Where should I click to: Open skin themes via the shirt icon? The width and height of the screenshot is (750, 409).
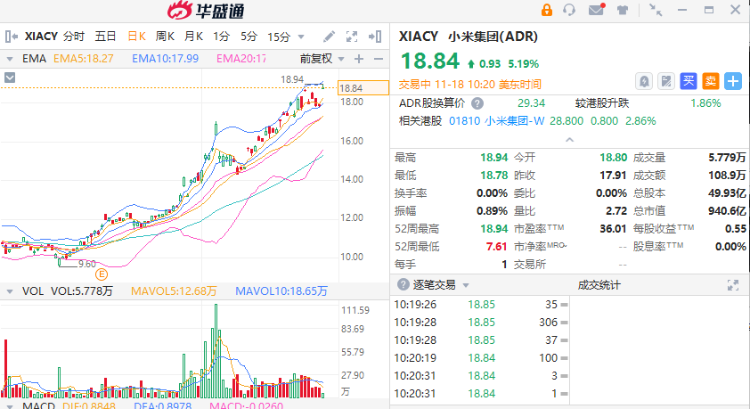(622, 10)
